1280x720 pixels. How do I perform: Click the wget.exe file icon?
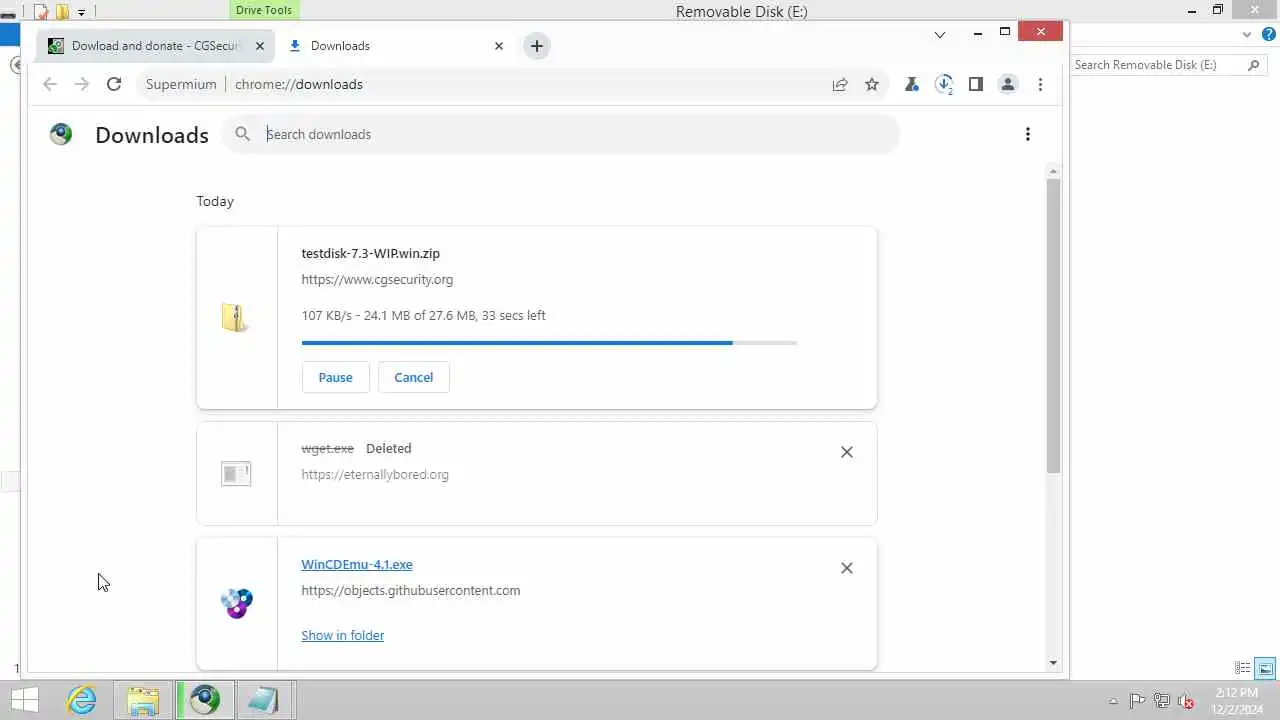tap(236, 473)
